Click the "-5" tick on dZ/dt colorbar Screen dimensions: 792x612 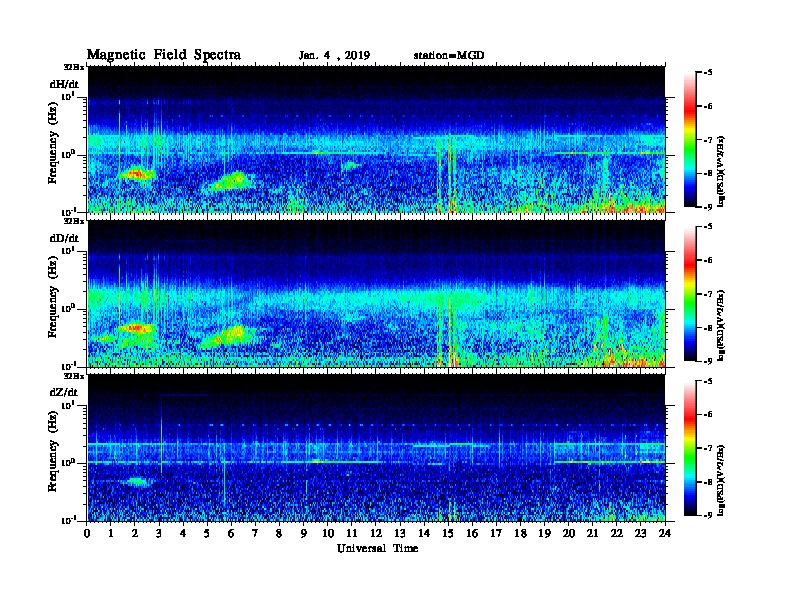tap(708, 381)
